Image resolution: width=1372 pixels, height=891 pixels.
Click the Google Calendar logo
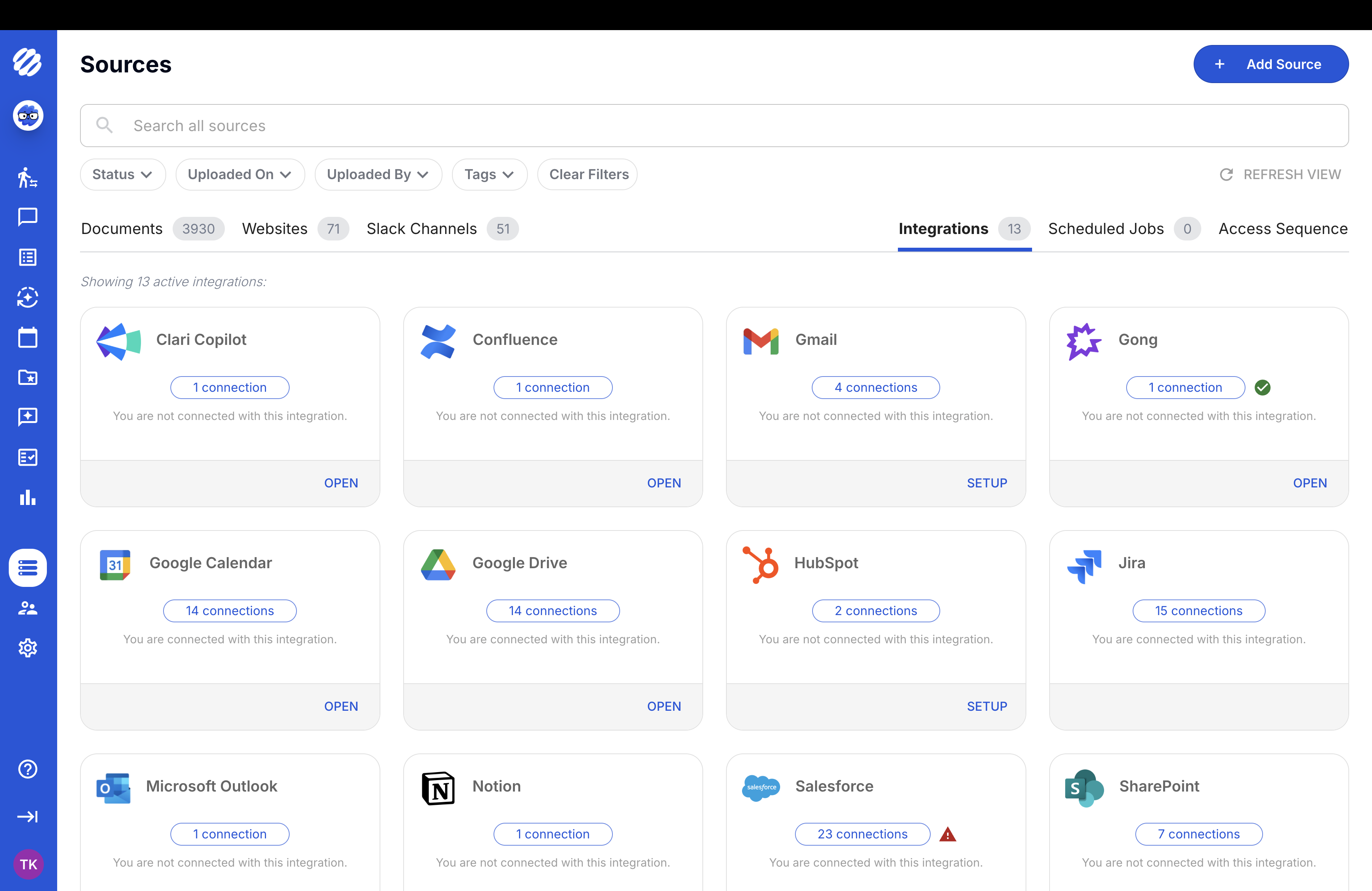115,565
